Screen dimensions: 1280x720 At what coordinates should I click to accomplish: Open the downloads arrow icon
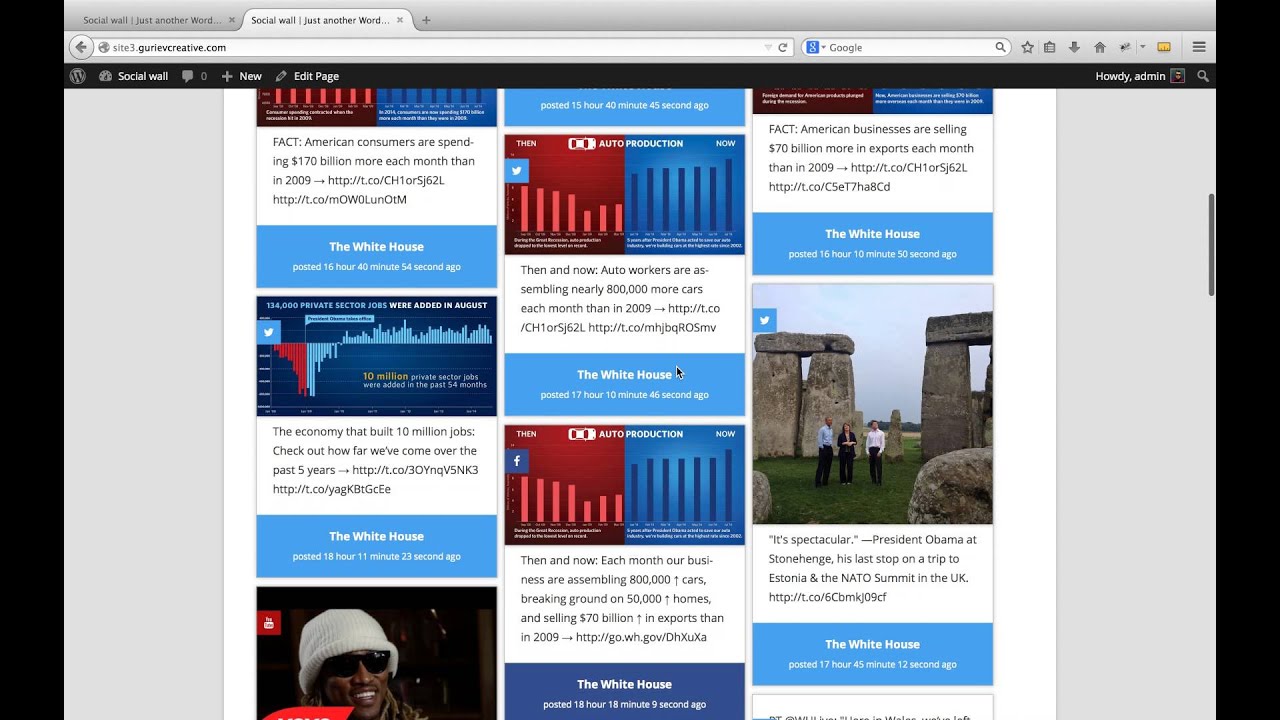[x=1074, y=47]
